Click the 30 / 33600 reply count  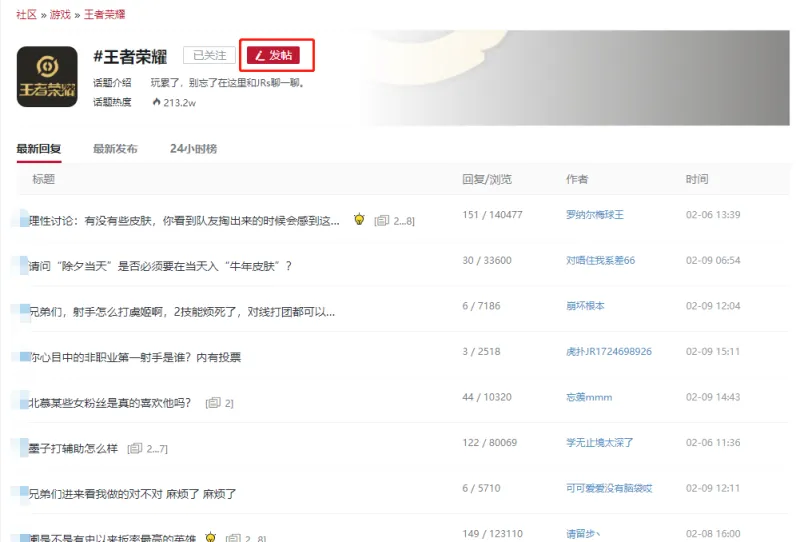(487, 260)
